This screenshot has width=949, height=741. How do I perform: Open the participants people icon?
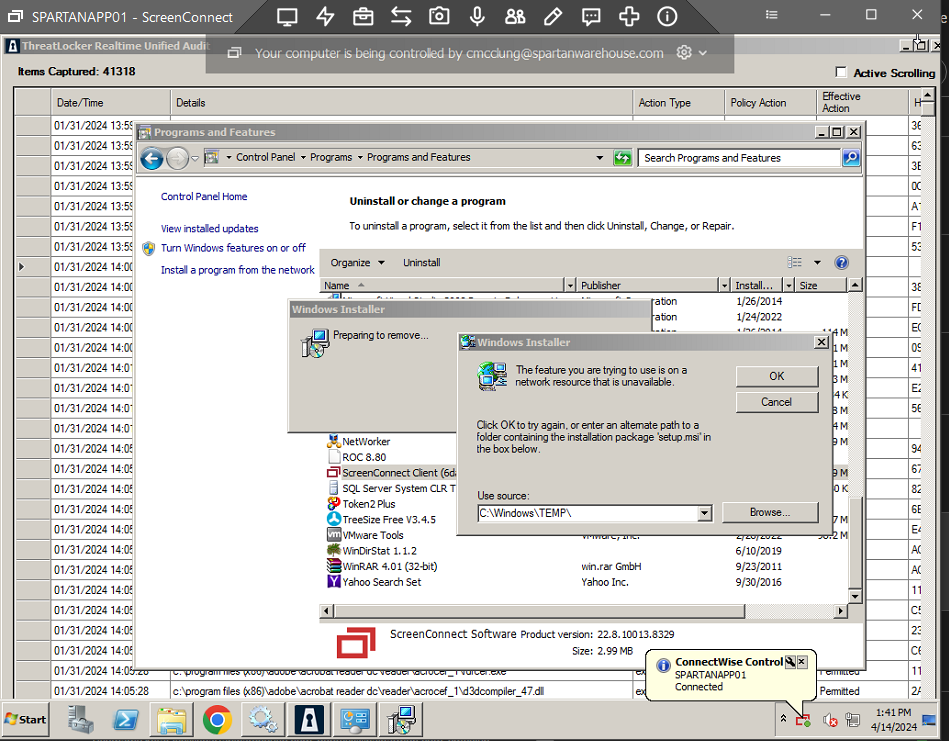click(x=515, y=16)
